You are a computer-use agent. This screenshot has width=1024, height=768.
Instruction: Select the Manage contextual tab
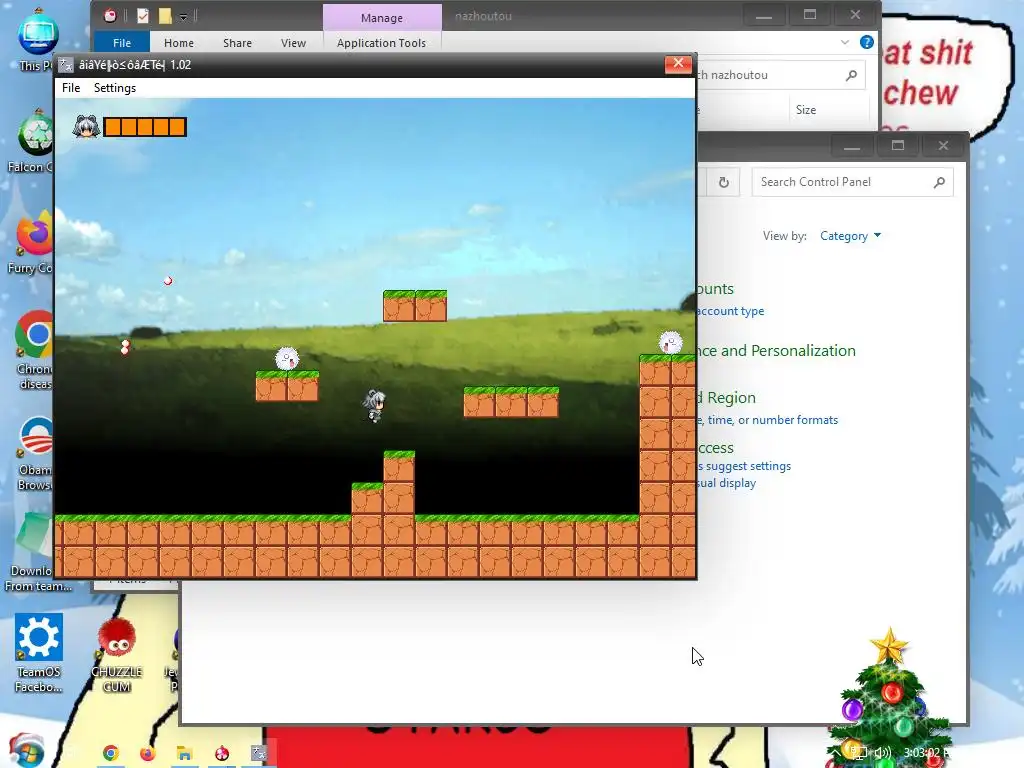click(382, 18)
